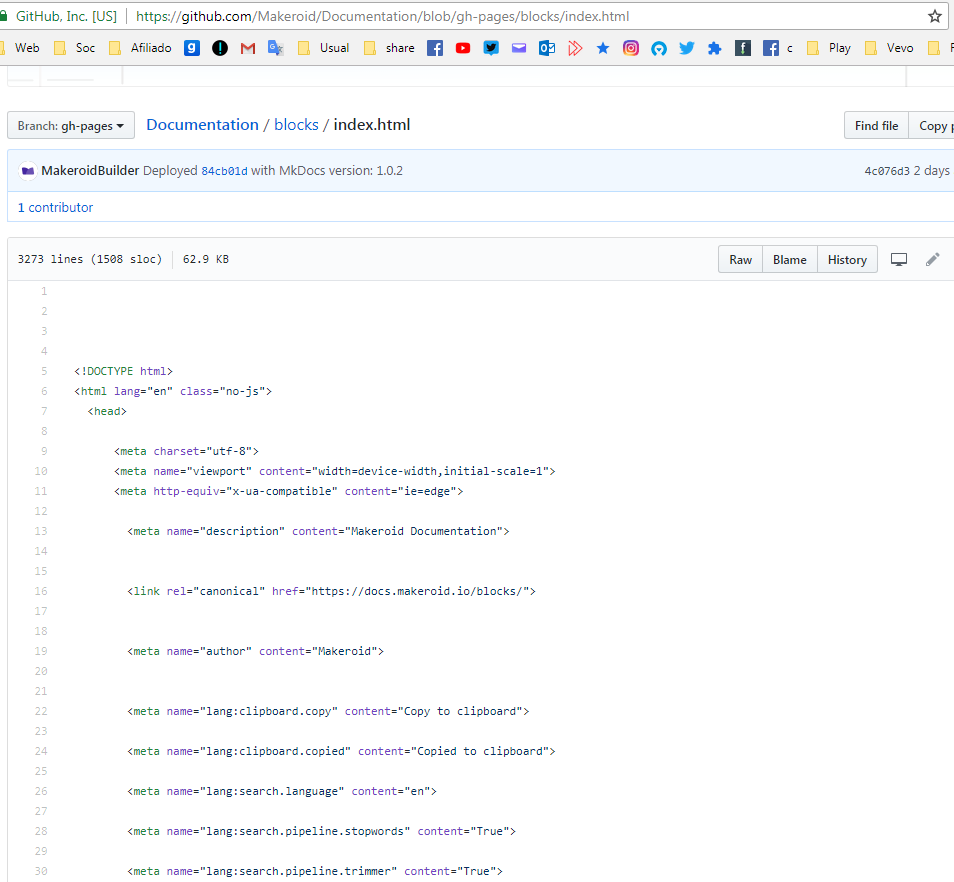Open the Instagram bookmark icon
This screenshot has width=954, height=882.
[x=631, y=48]
